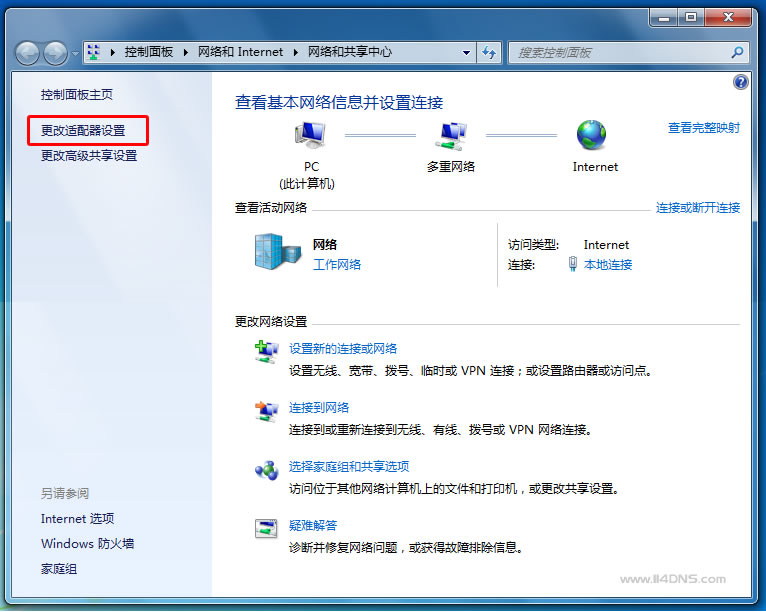Minimize the Network and Sharing Center window

pyautogui.click(x=664, y=17)
